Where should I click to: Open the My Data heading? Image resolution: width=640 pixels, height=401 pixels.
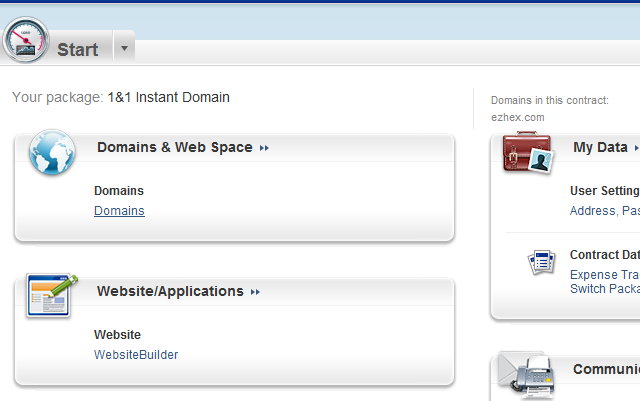point(600,147)
